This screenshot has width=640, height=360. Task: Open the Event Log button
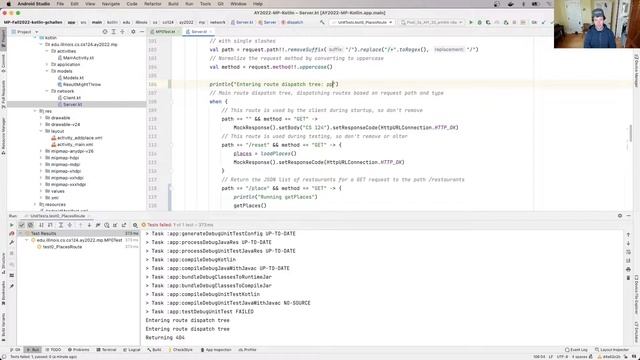tap(576, 350)
